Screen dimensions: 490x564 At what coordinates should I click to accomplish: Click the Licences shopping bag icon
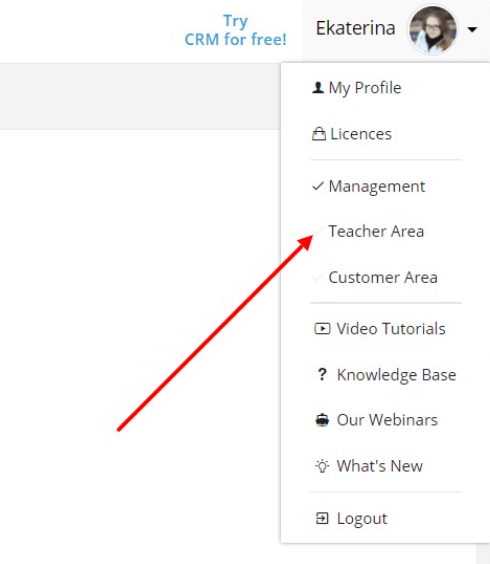(x=319, y=134)
